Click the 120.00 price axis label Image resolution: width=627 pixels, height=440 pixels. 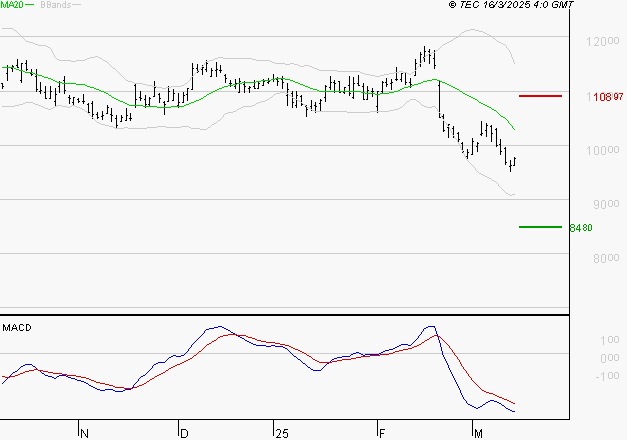(x=603, y=41)
